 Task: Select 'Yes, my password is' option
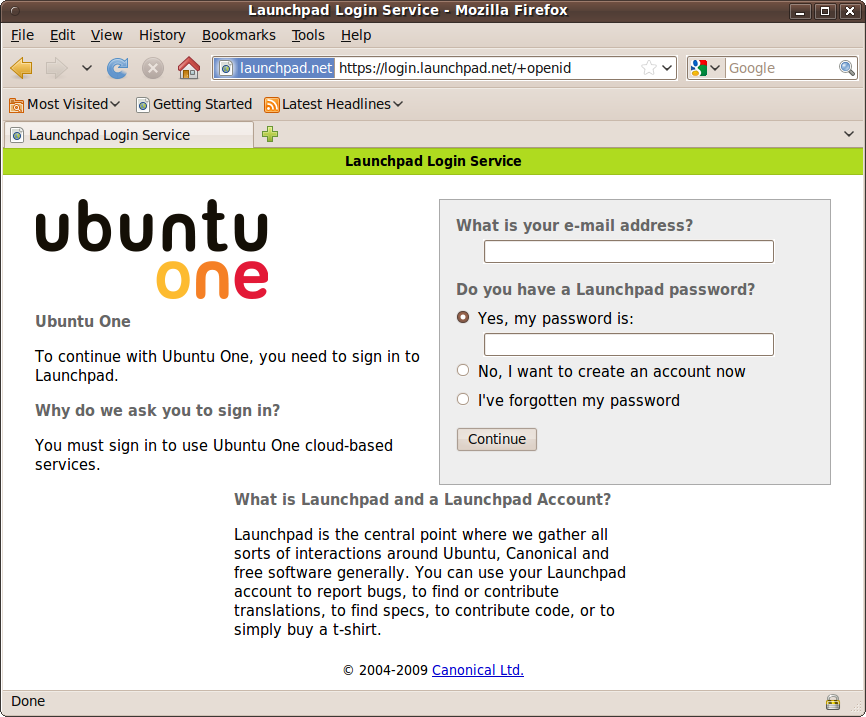[x=462, y=317]
